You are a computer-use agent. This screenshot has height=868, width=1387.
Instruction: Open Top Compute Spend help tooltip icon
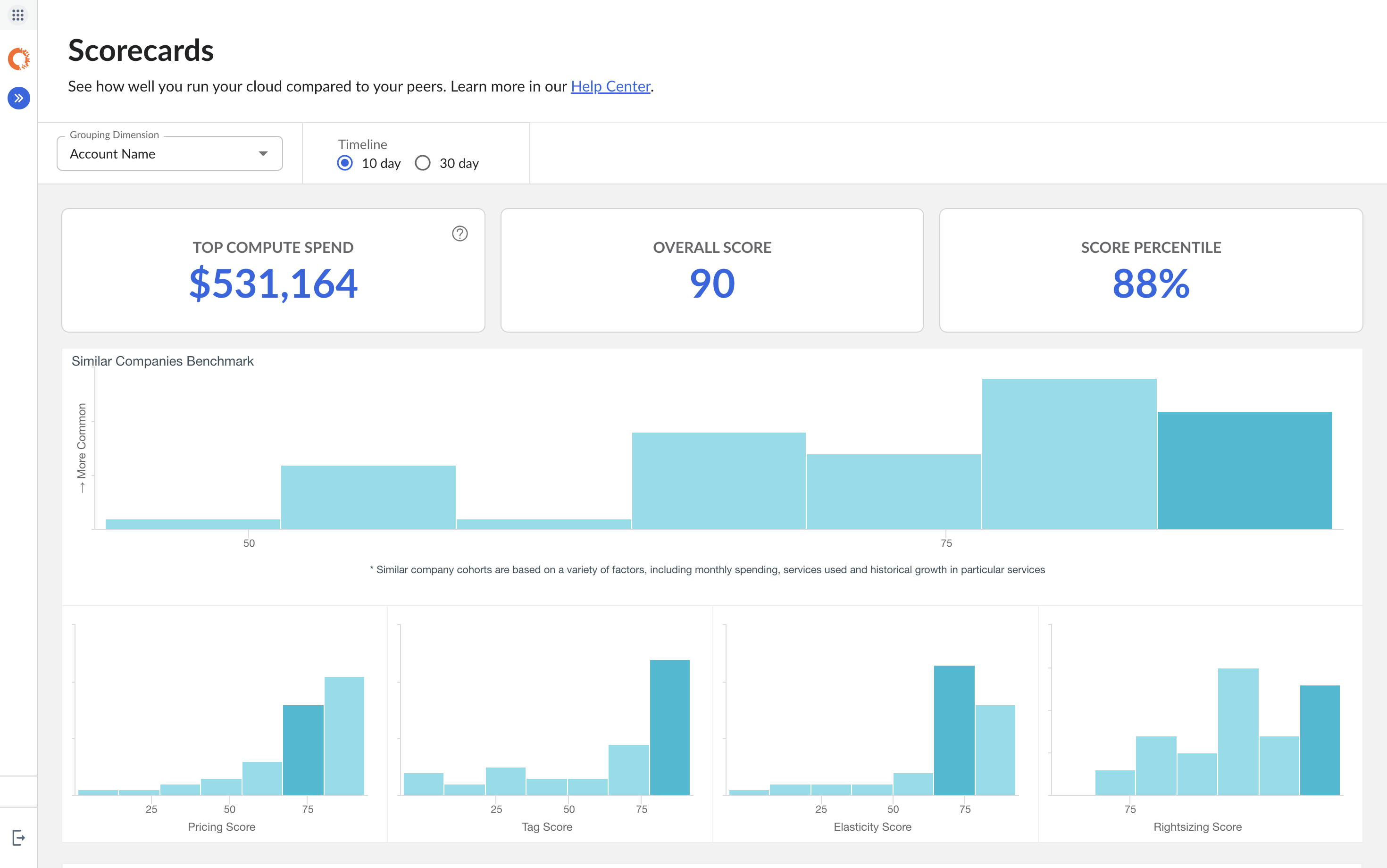tap(460, 234)
